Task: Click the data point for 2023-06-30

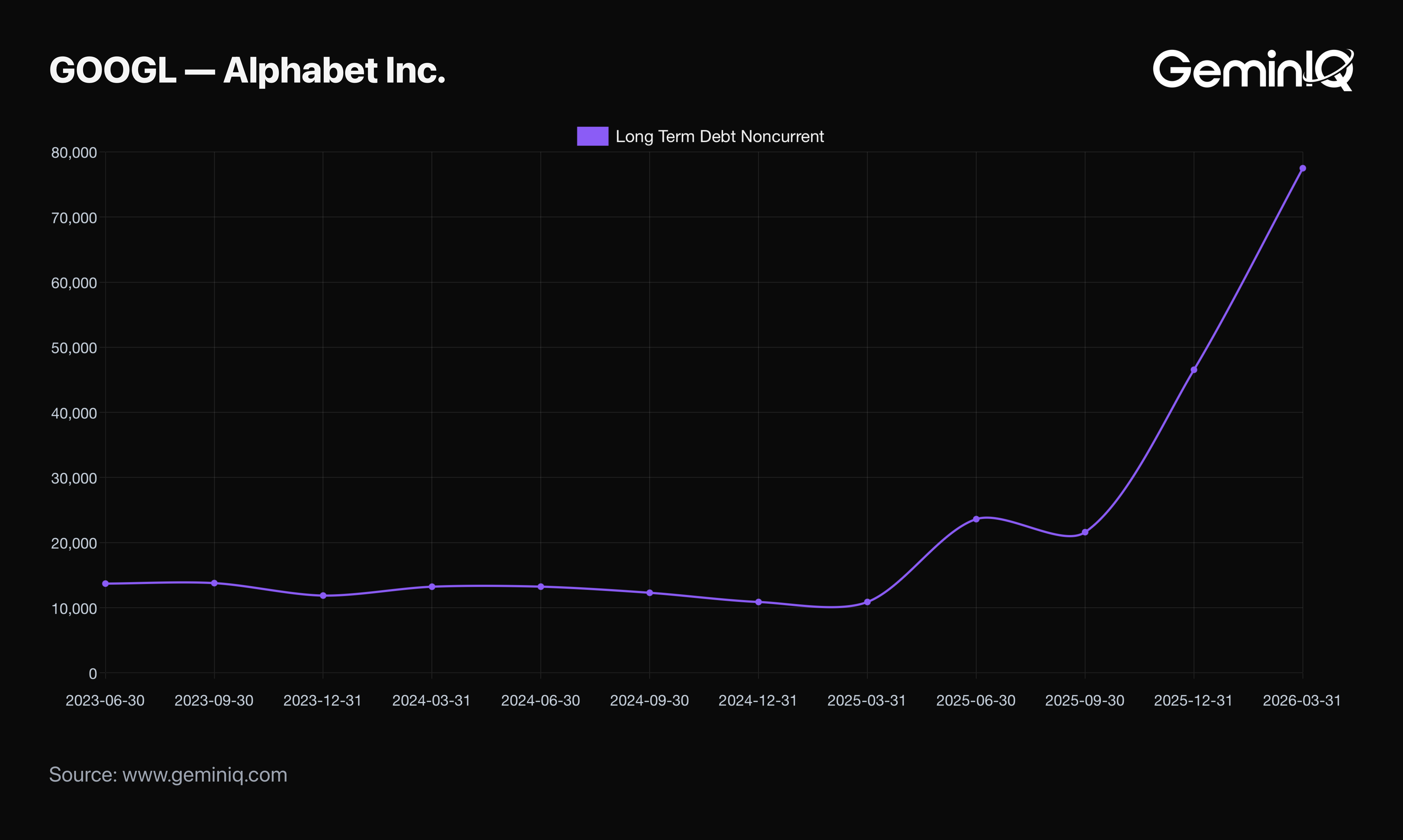Action: [105, 584]
